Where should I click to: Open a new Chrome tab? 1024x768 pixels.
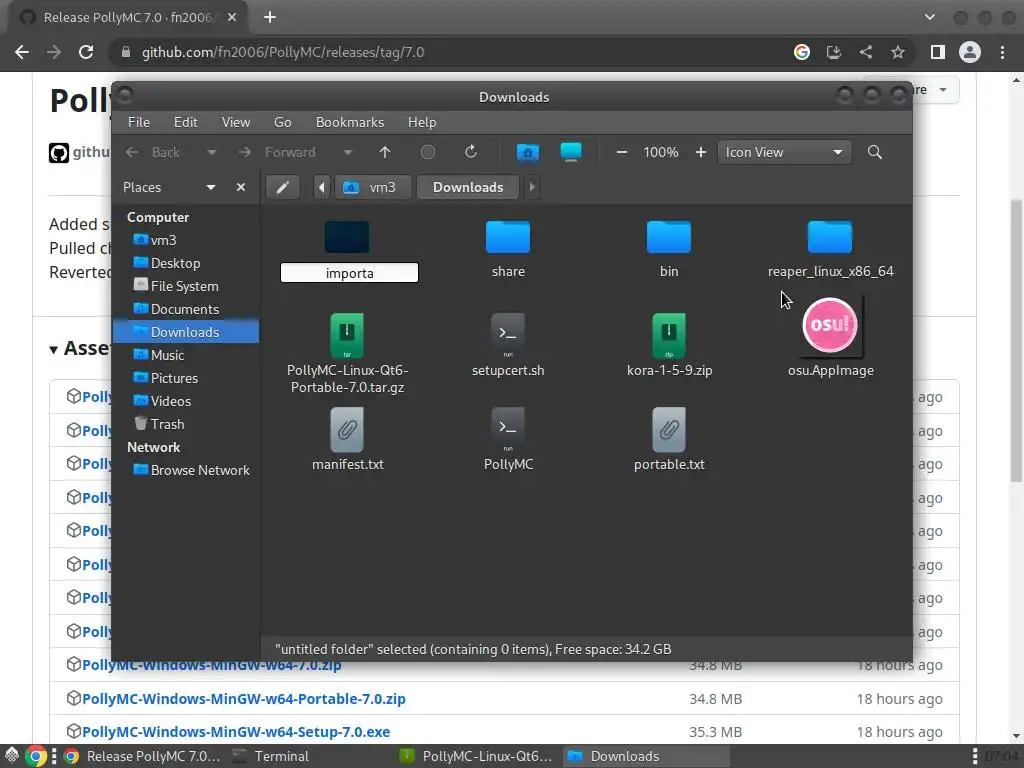coord(270,18)
